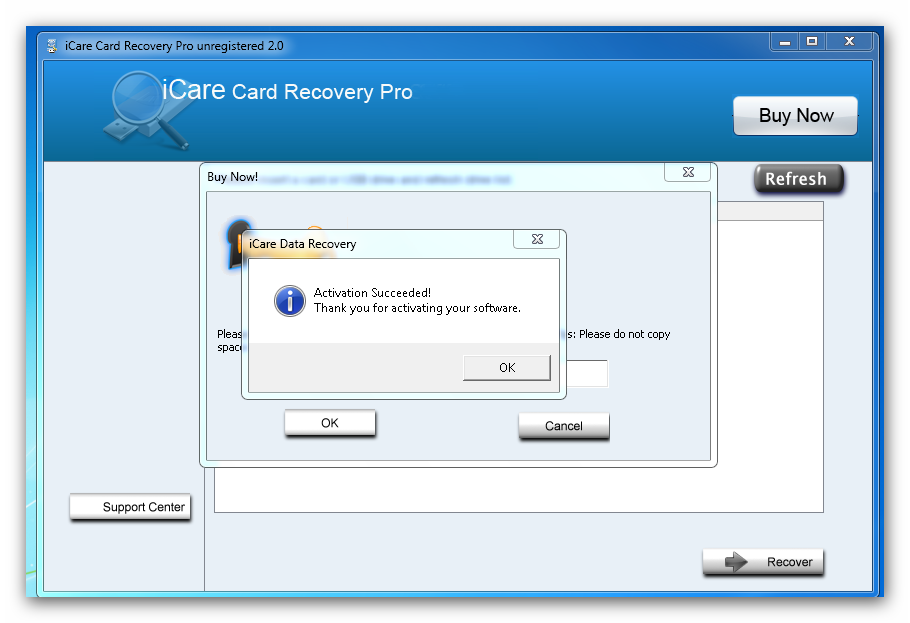The height and width of the screenshot is (623, 910).
Task: Click the app icon in title bar
Action: 52,46
